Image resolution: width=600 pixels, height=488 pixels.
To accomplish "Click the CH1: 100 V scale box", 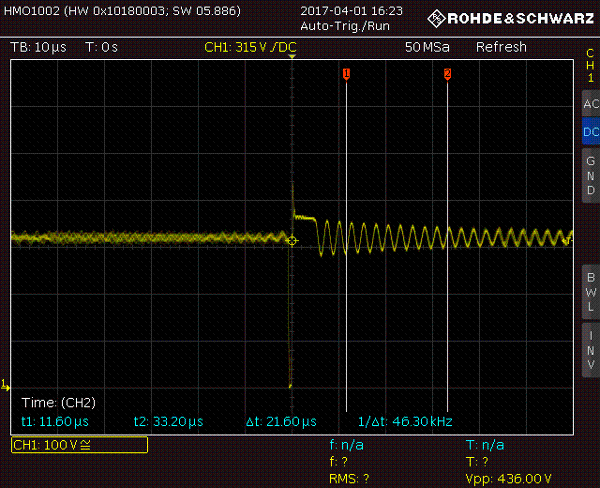I will tap(79, 445).
